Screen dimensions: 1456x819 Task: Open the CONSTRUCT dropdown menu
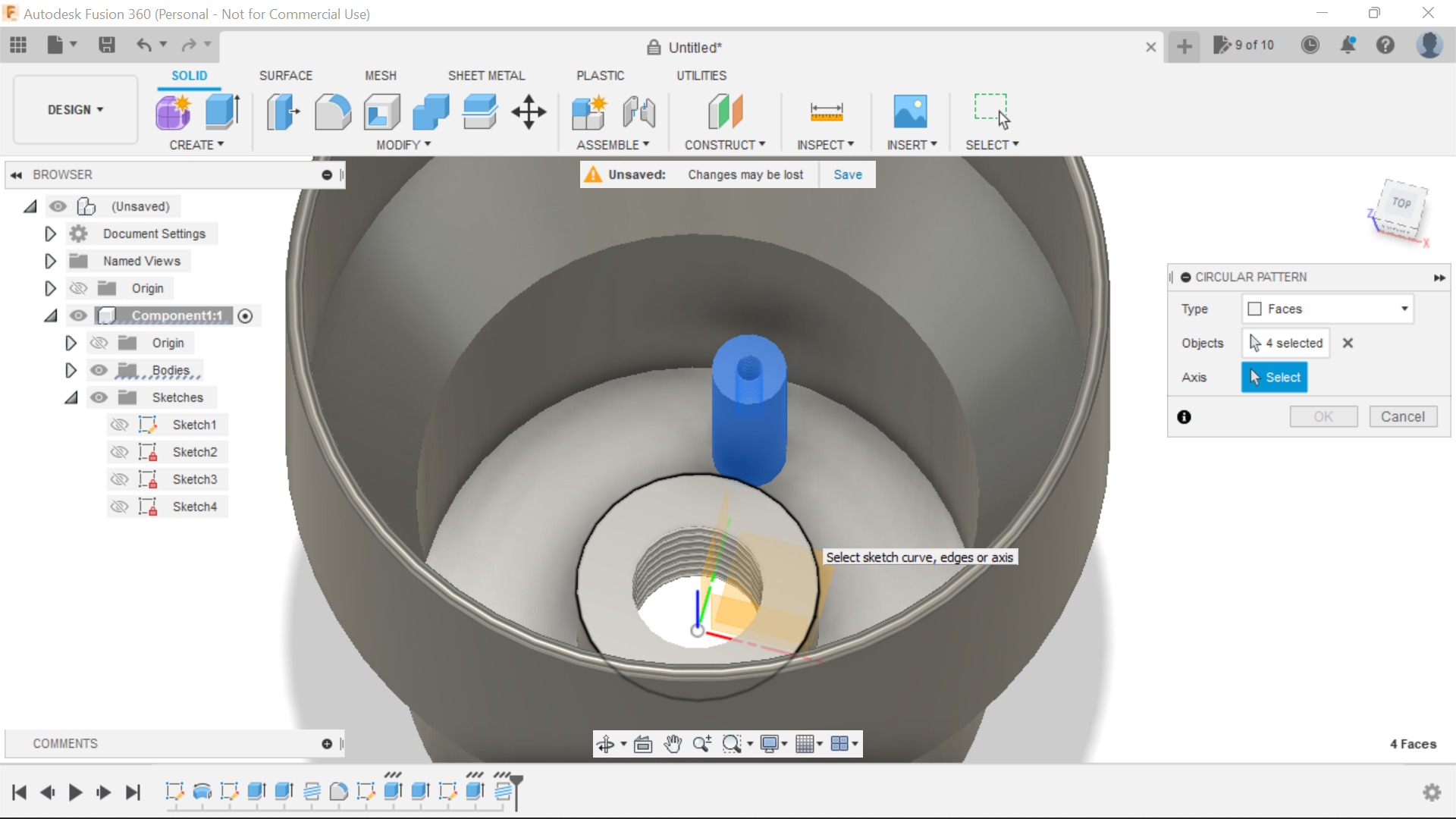pos(725,145)
